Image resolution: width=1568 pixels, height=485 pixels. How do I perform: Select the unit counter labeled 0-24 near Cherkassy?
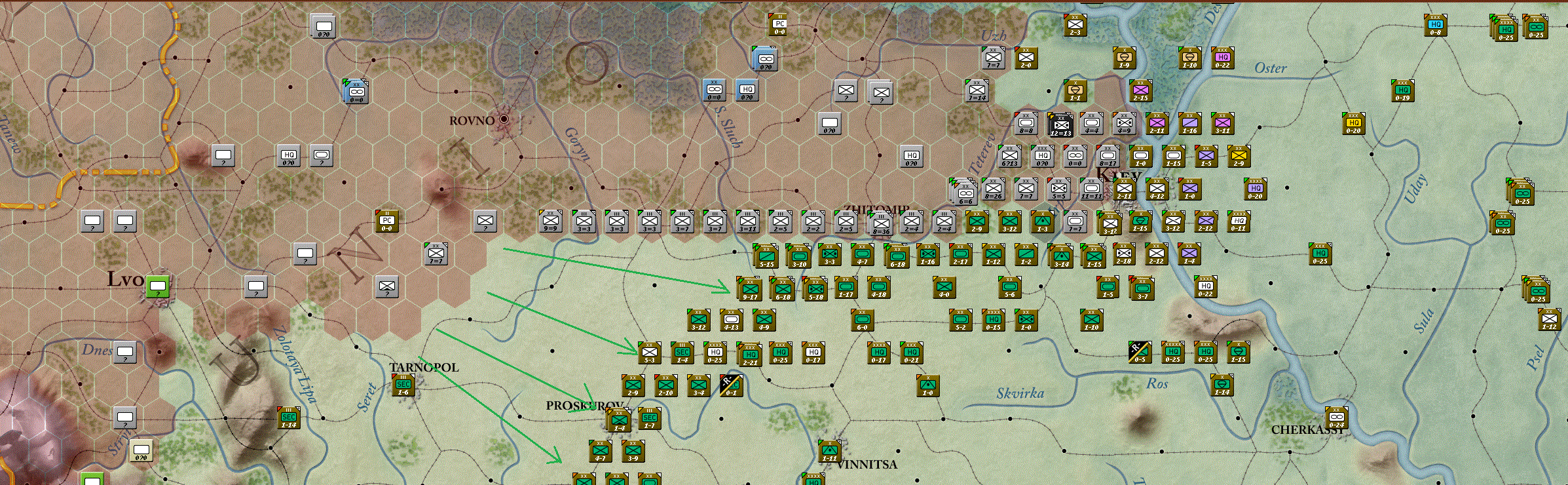pyautogui.click(x=1337, y=418)
